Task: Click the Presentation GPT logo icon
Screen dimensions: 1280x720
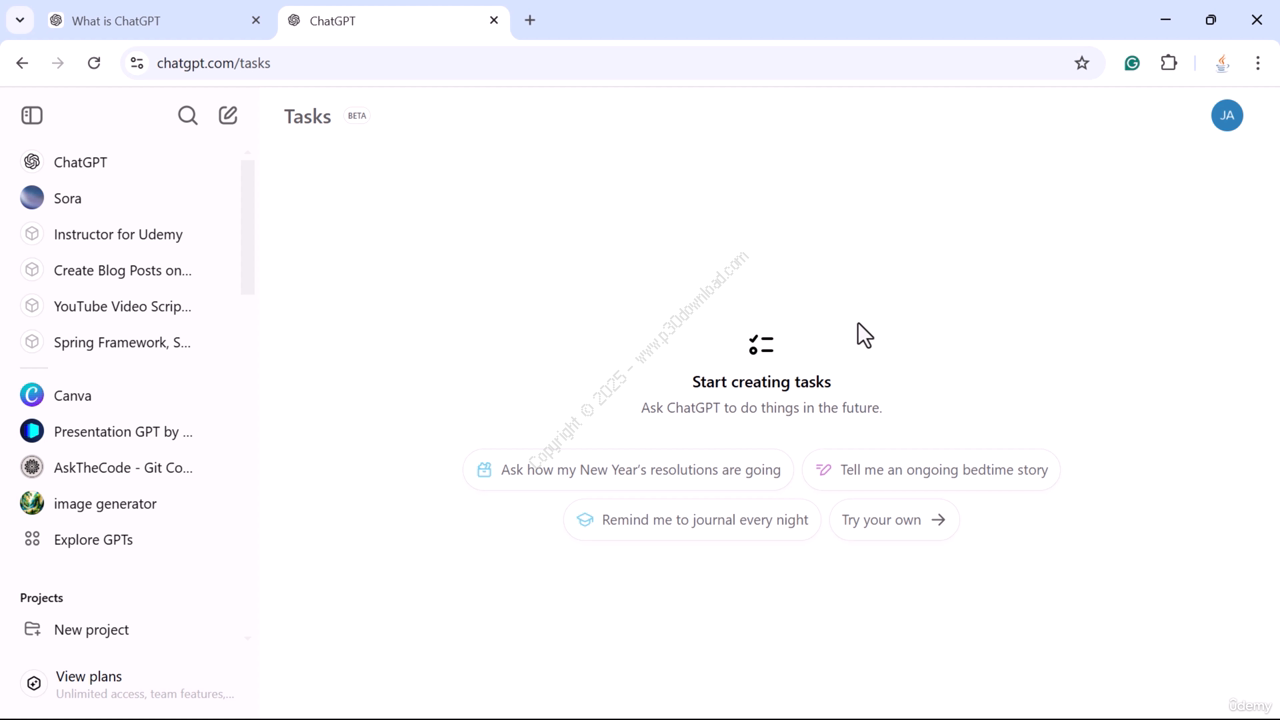Action: 32,431
